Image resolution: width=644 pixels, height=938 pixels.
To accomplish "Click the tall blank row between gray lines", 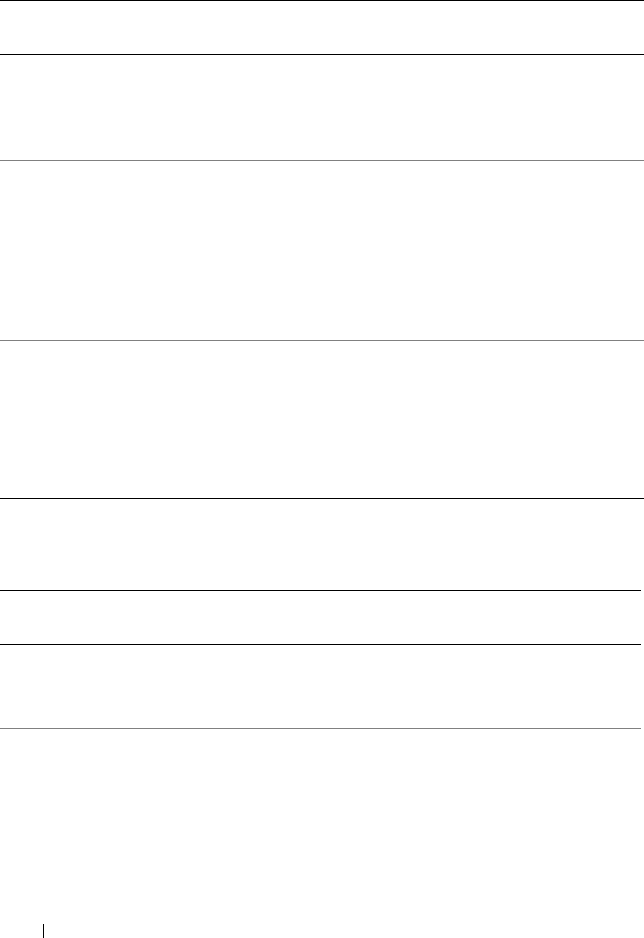I will pos(322,251).
